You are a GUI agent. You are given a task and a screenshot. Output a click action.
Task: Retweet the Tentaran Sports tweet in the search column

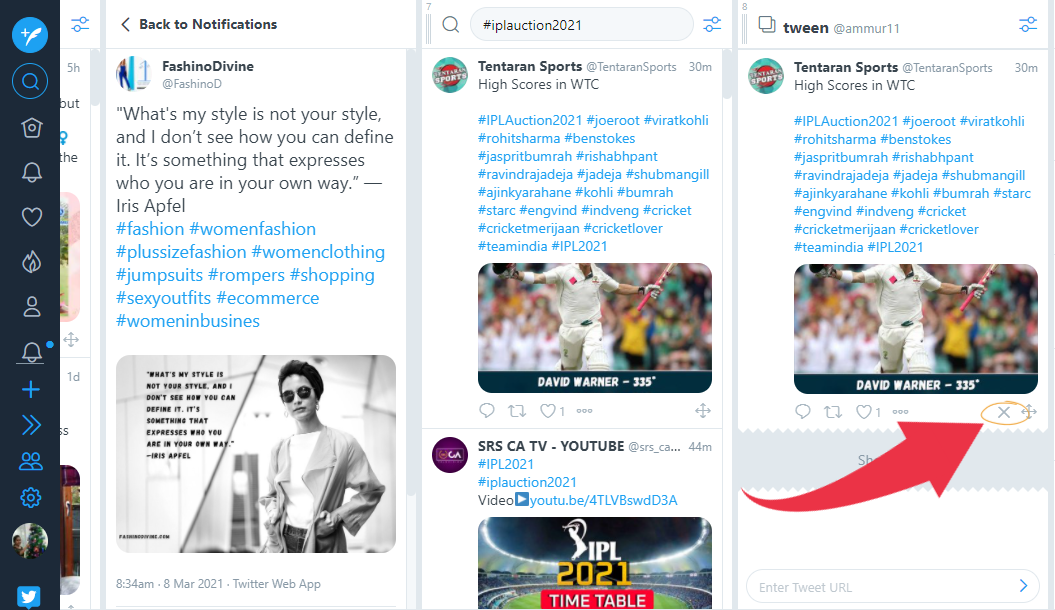tap(517, 410)
